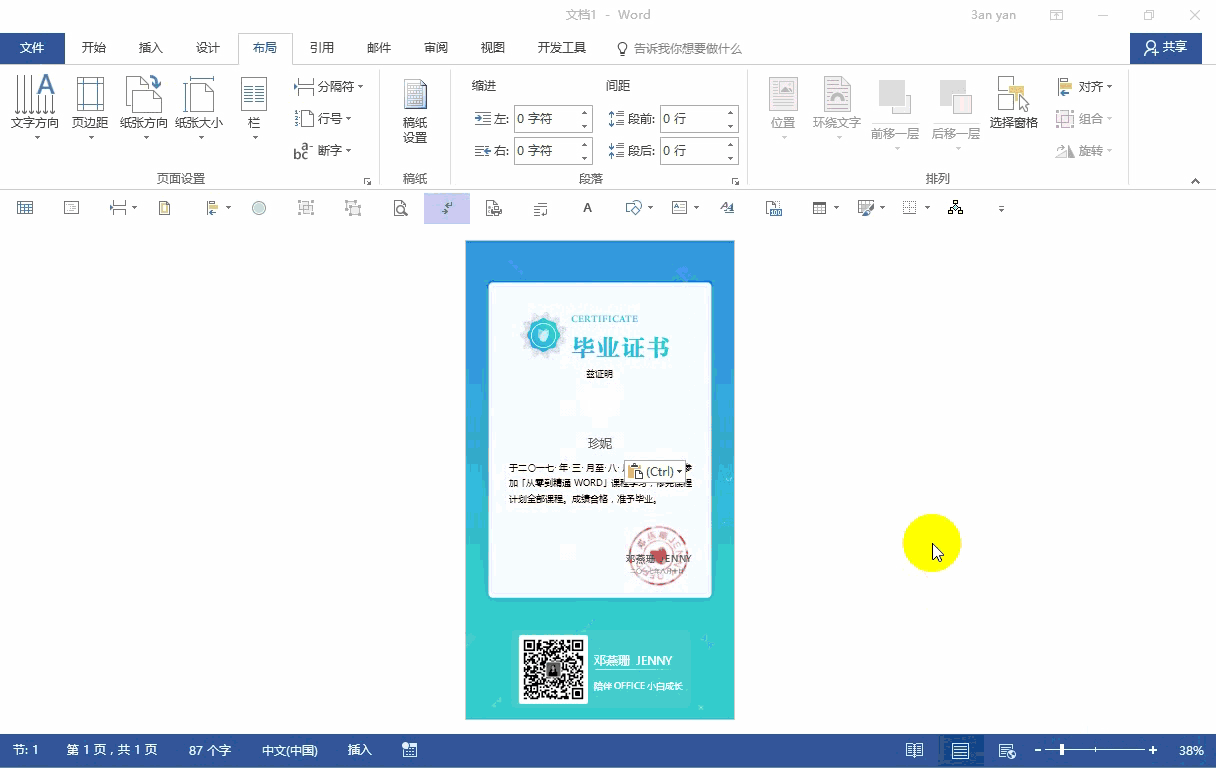Click the letter A font icon in toolbar
The width and height of the screenshot is (1216, 768).
tap(588, 208)
